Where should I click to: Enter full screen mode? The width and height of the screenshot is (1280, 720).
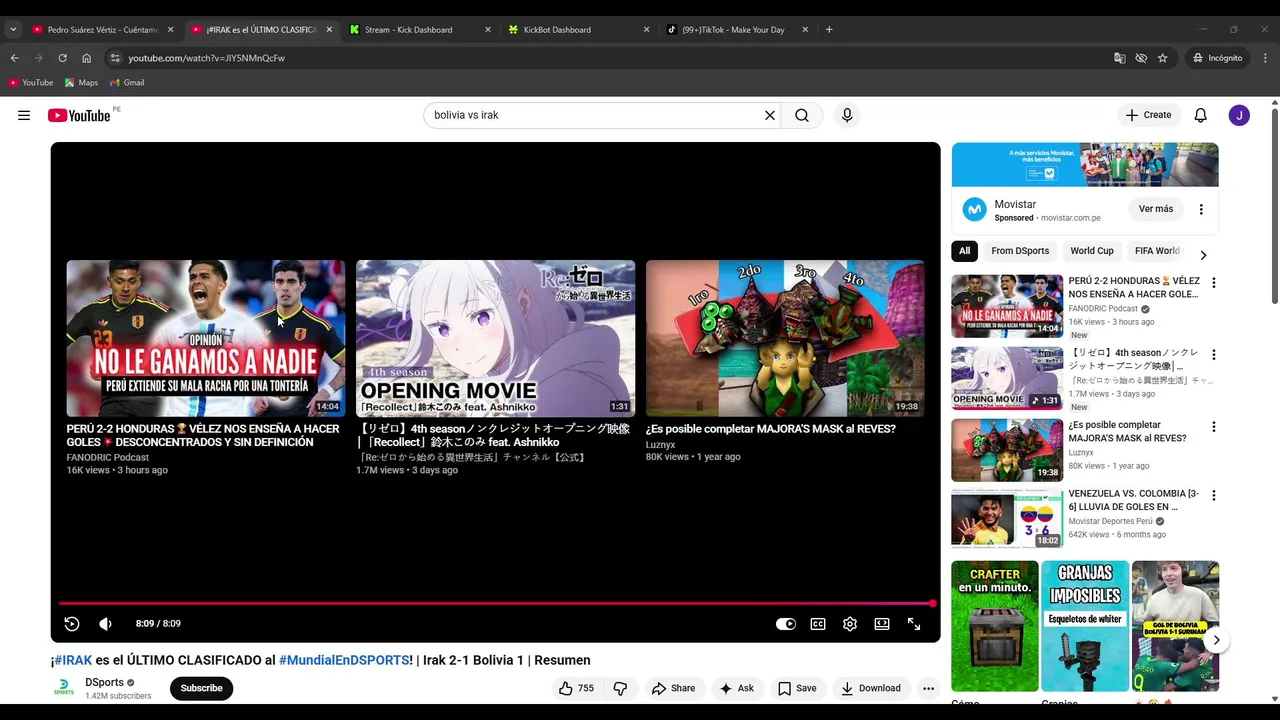914,624
